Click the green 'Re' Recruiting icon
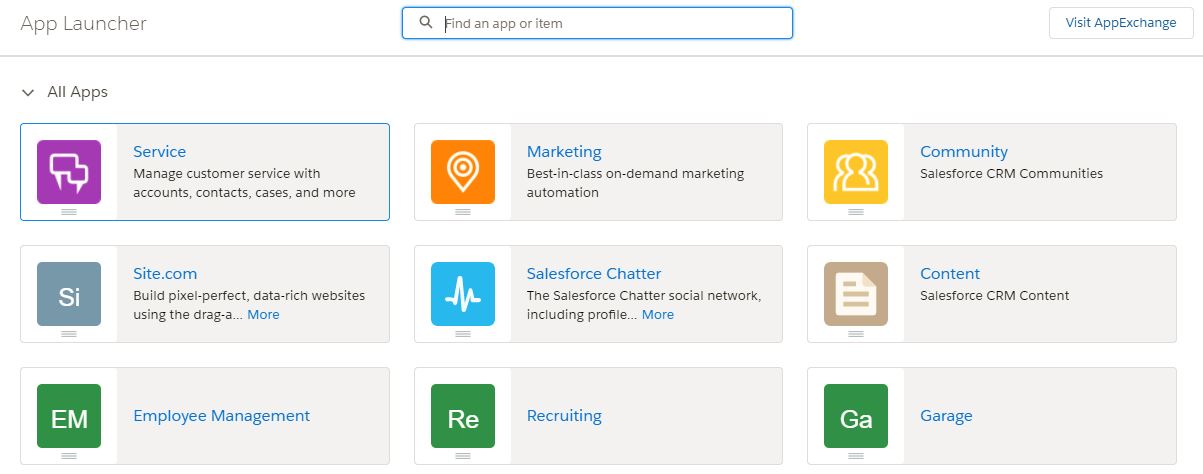1203x474 pixels. click(x=462, y=416)
